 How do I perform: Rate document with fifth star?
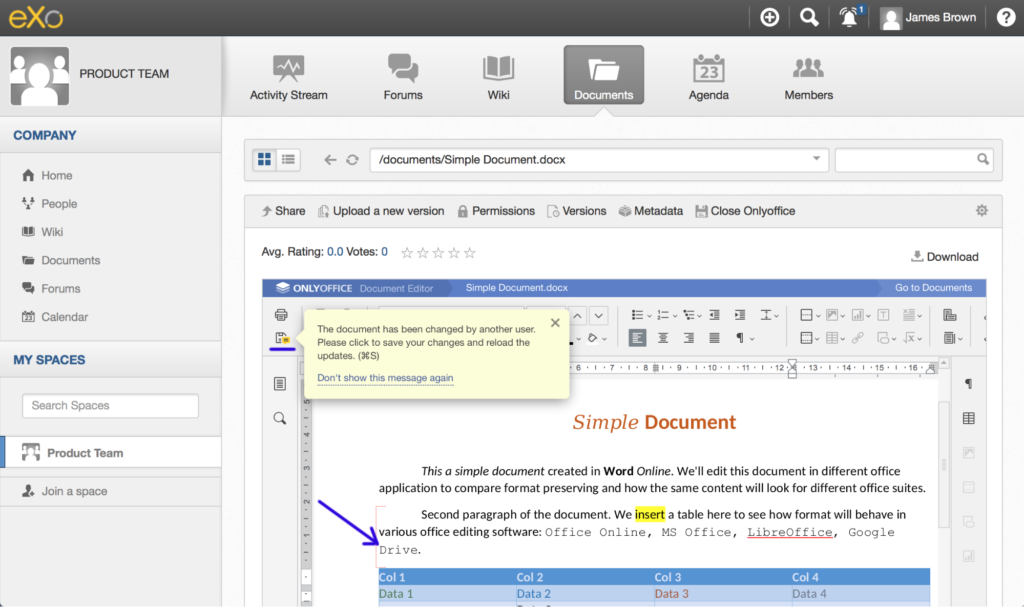470,253
